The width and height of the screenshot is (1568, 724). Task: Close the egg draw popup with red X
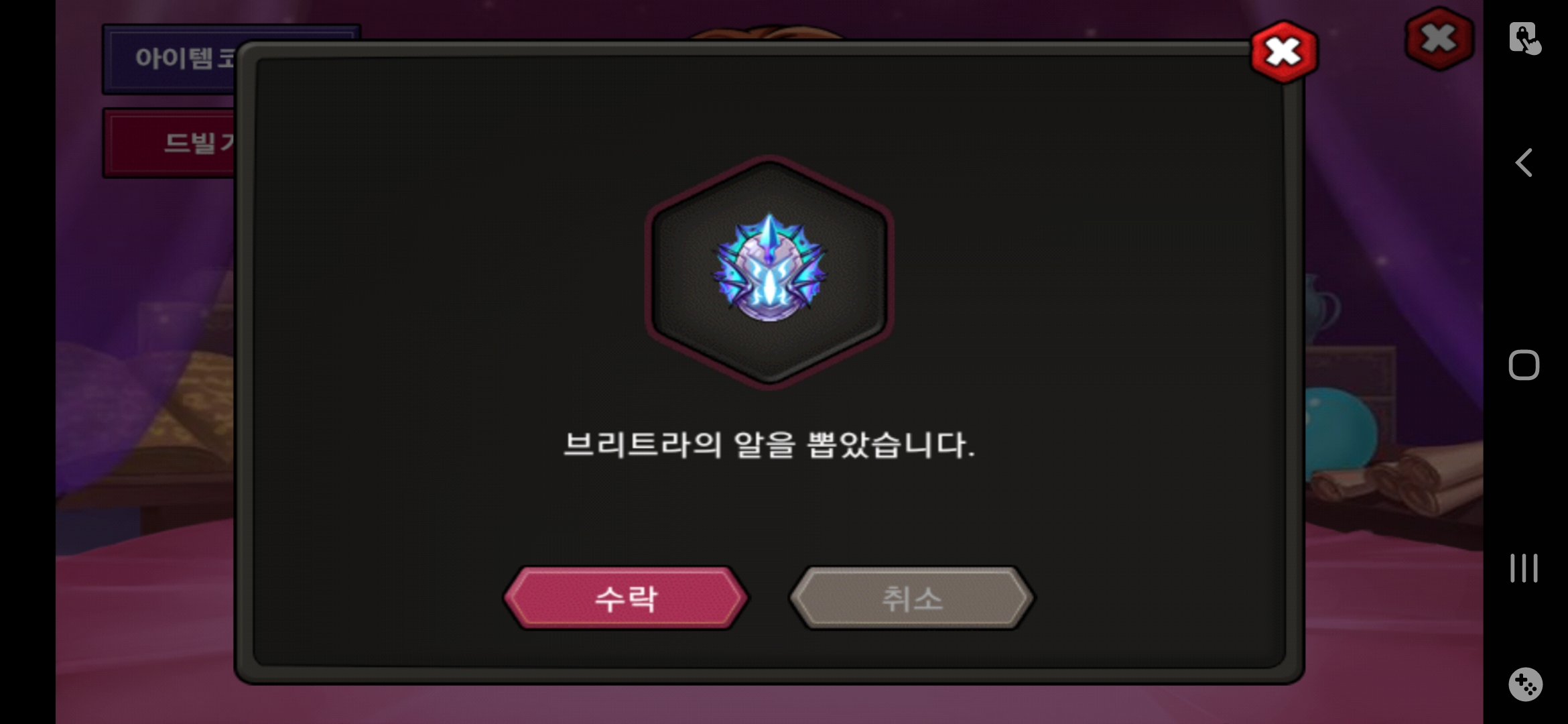1283,52
